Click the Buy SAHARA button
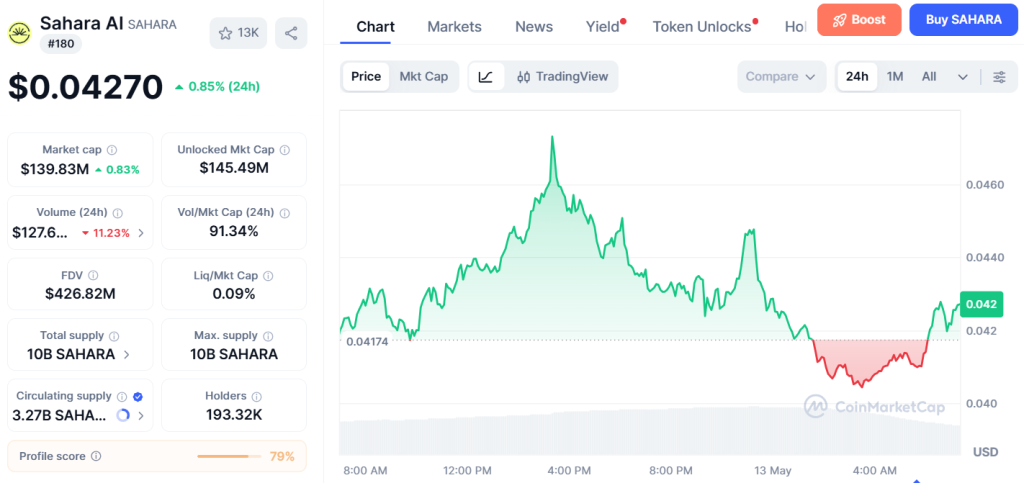This screenshot has height=483, width=1024. [x=963, y=20]
